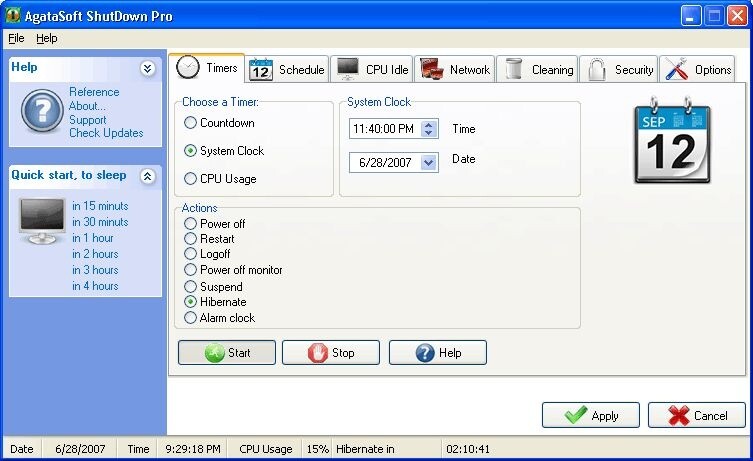Choose the Logoff action
The height and width of the screenshot is (461, 753).
click(x=207, y=254)
